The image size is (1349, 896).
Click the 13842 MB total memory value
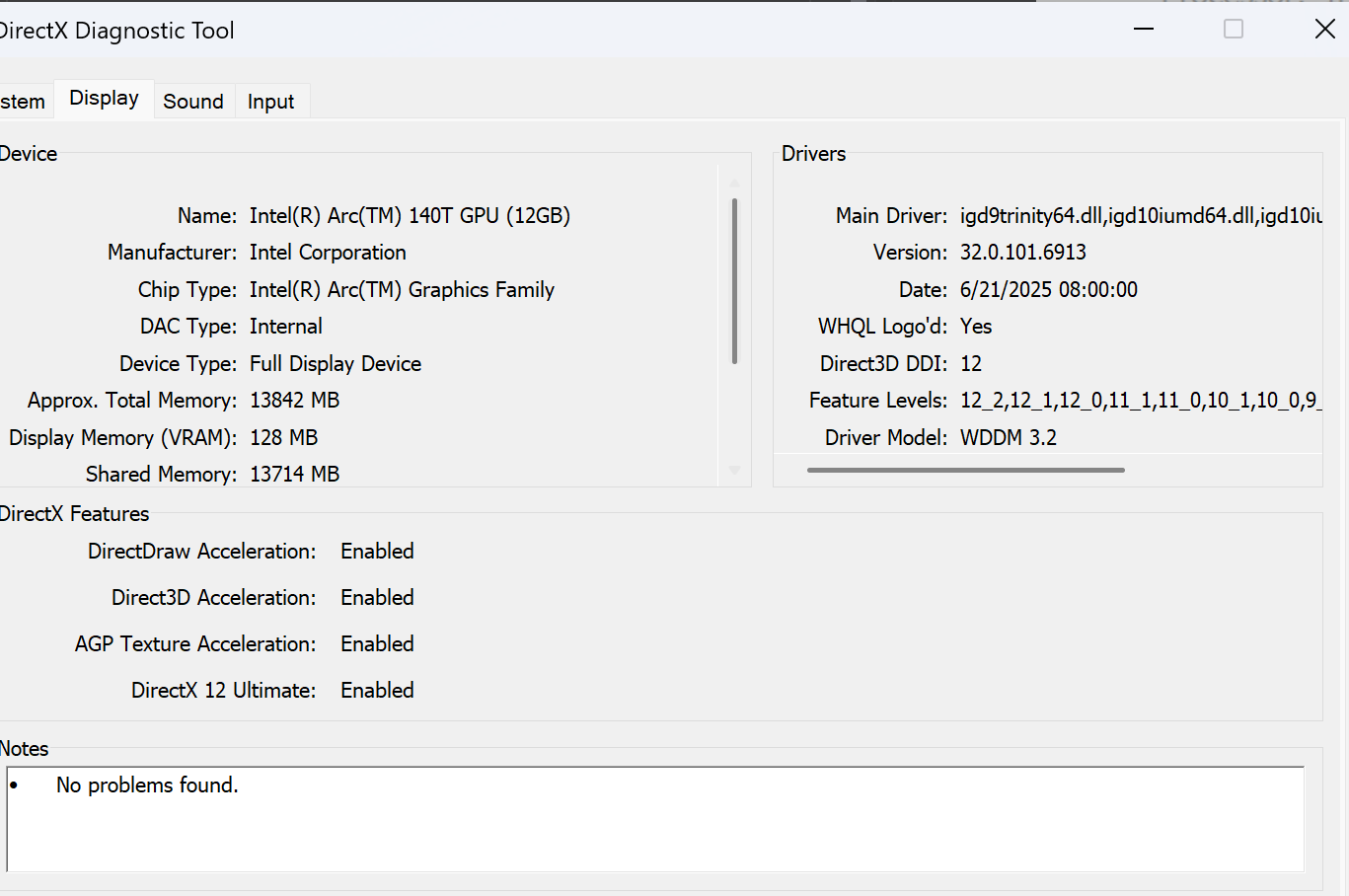[294, 401]
